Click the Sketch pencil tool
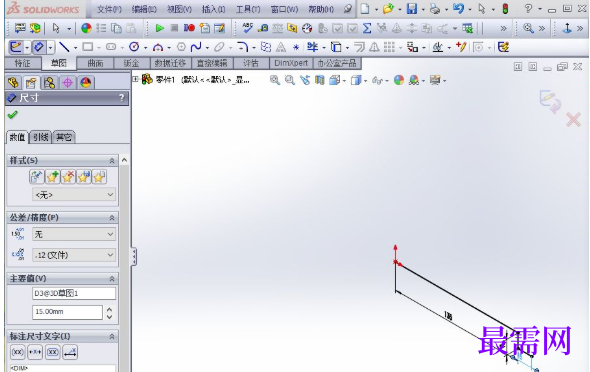 (x=16, y=47)
